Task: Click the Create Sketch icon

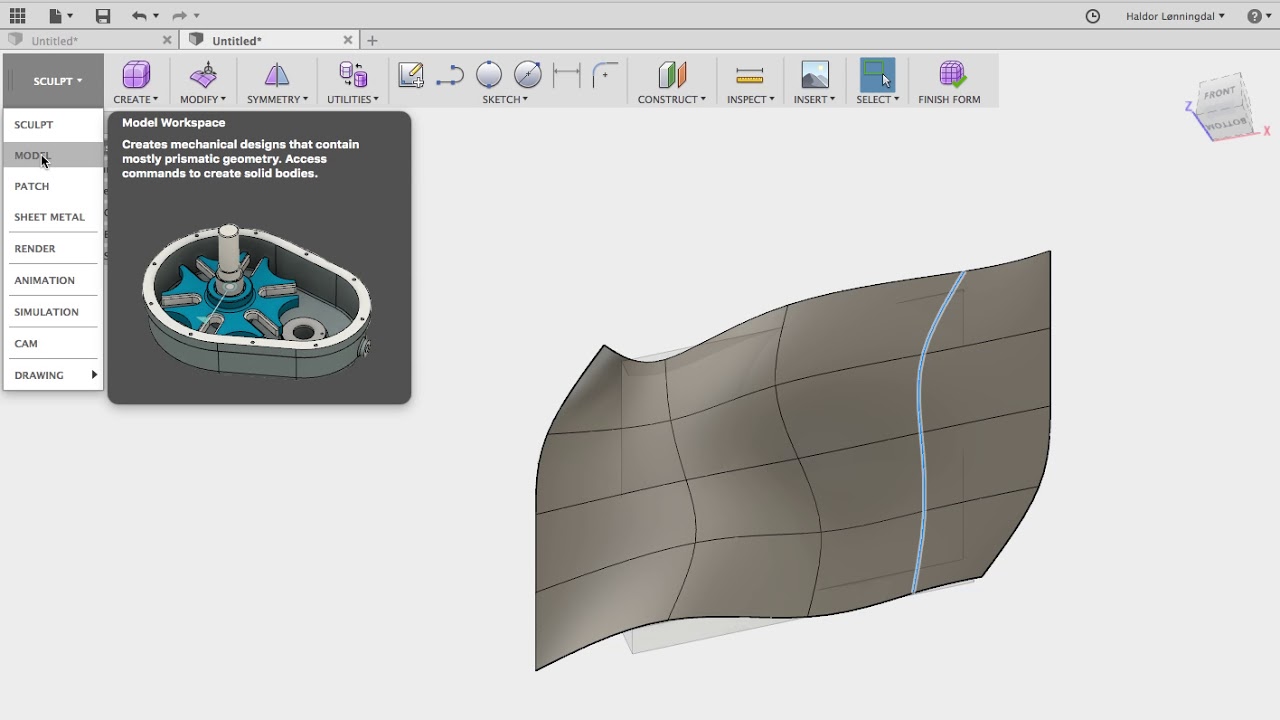Action: [x=410, y=75]
